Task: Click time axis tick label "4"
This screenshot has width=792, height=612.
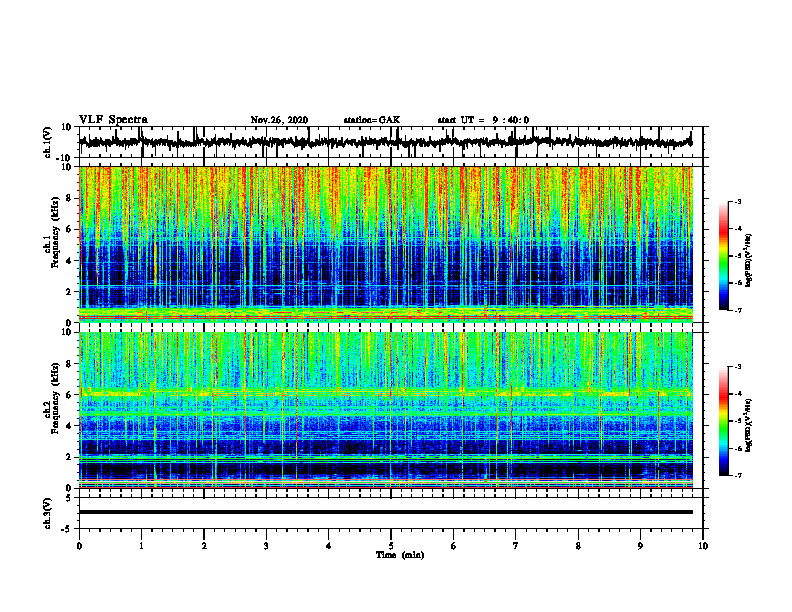Action: (x=329, y=546)
